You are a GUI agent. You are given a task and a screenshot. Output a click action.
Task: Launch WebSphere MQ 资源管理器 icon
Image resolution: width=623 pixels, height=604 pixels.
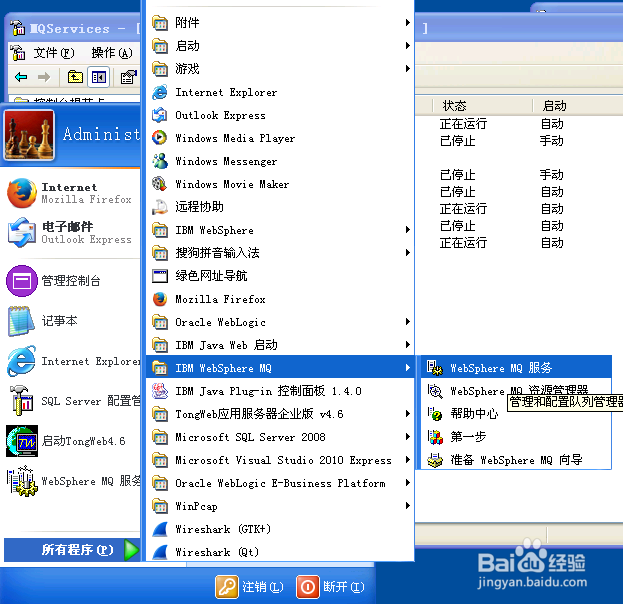(435, 391)
